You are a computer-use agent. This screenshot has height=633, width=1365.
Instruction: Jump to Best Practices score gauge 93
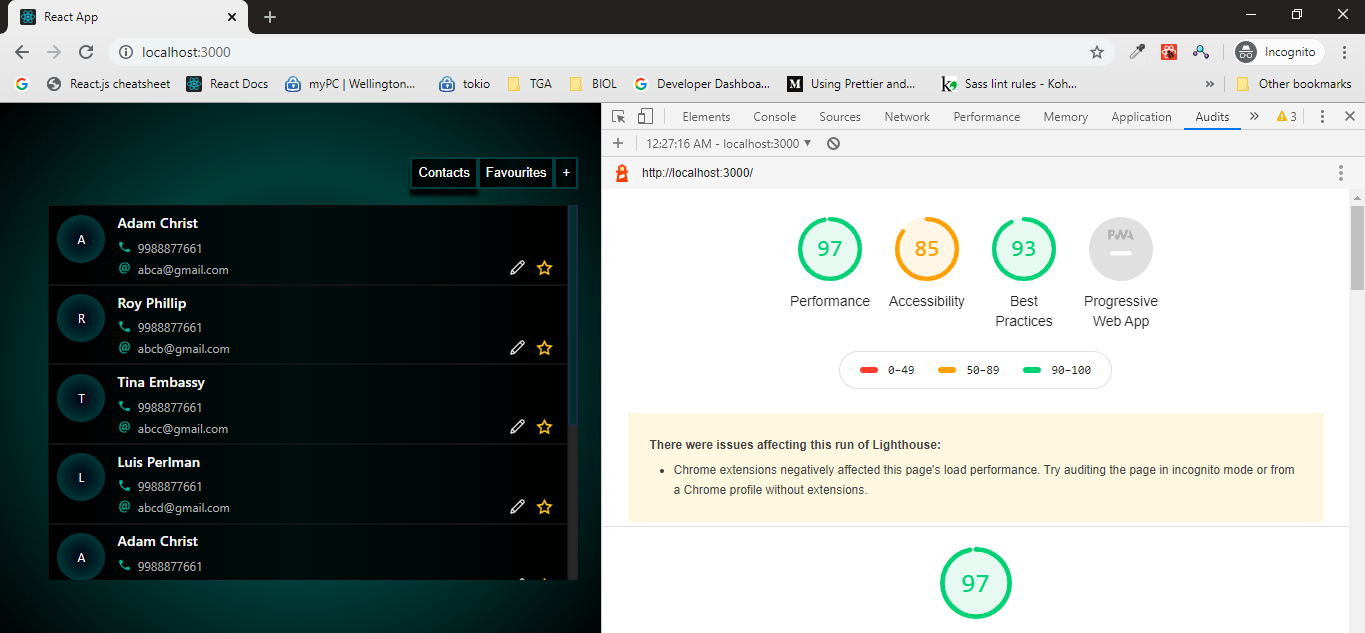point(1024,249)
